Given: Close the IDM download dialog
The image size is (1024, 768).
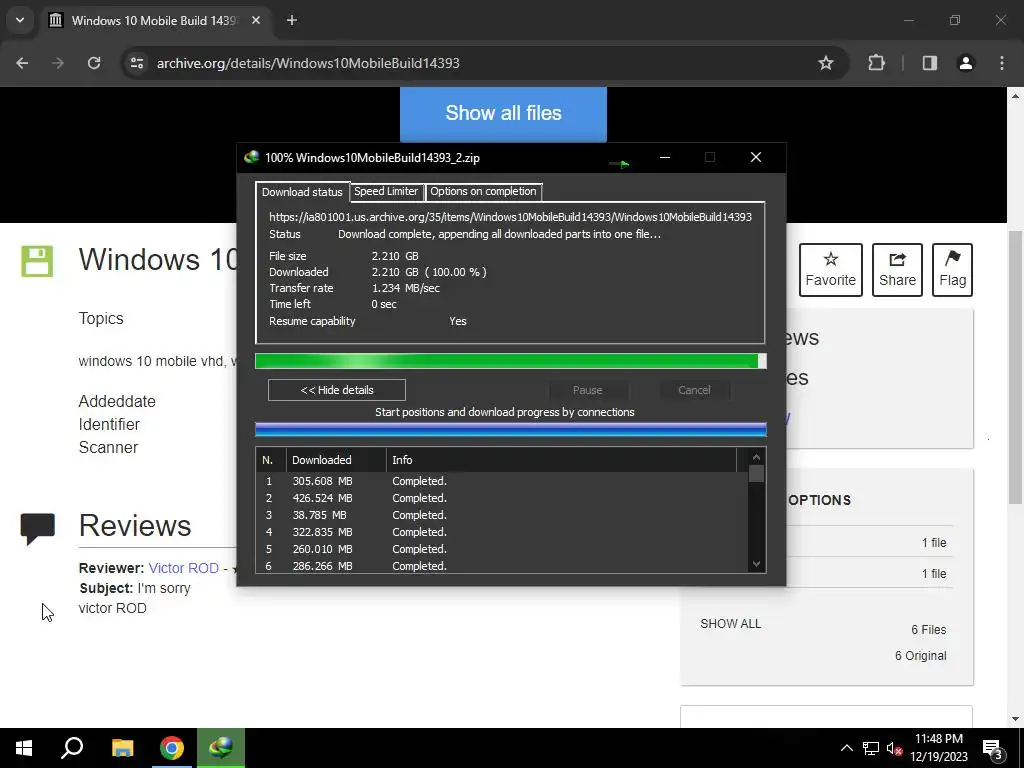Looking at the screenshot, I should [x=756, y=157].
